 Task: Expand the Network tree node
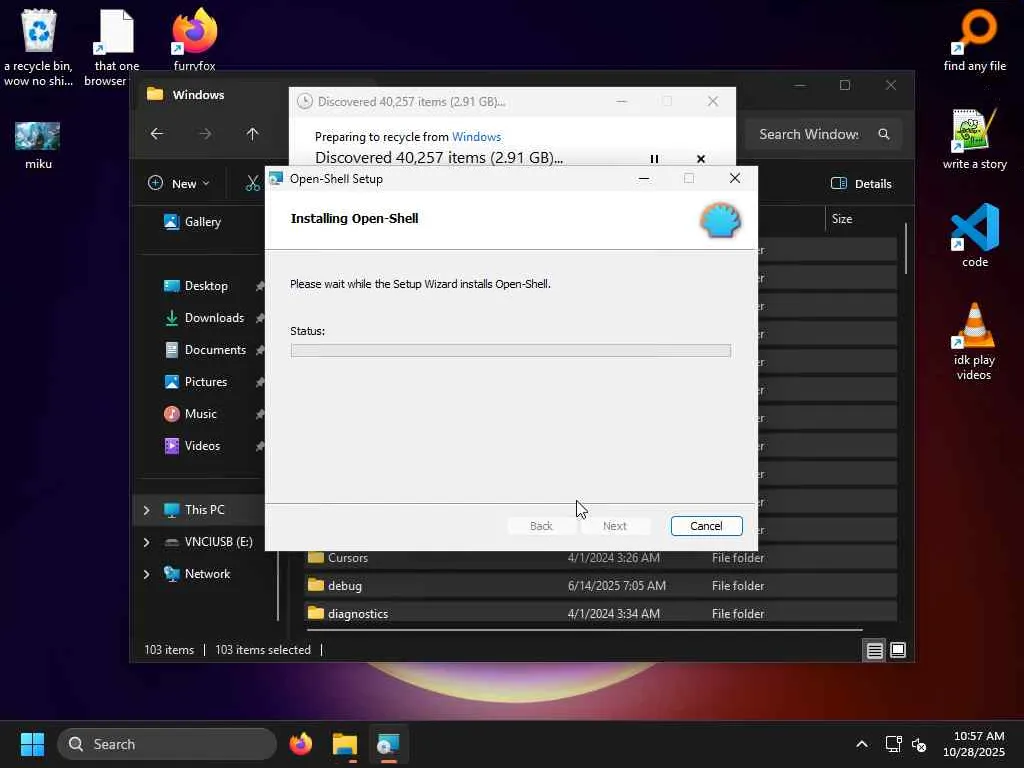tap(146, 574)
